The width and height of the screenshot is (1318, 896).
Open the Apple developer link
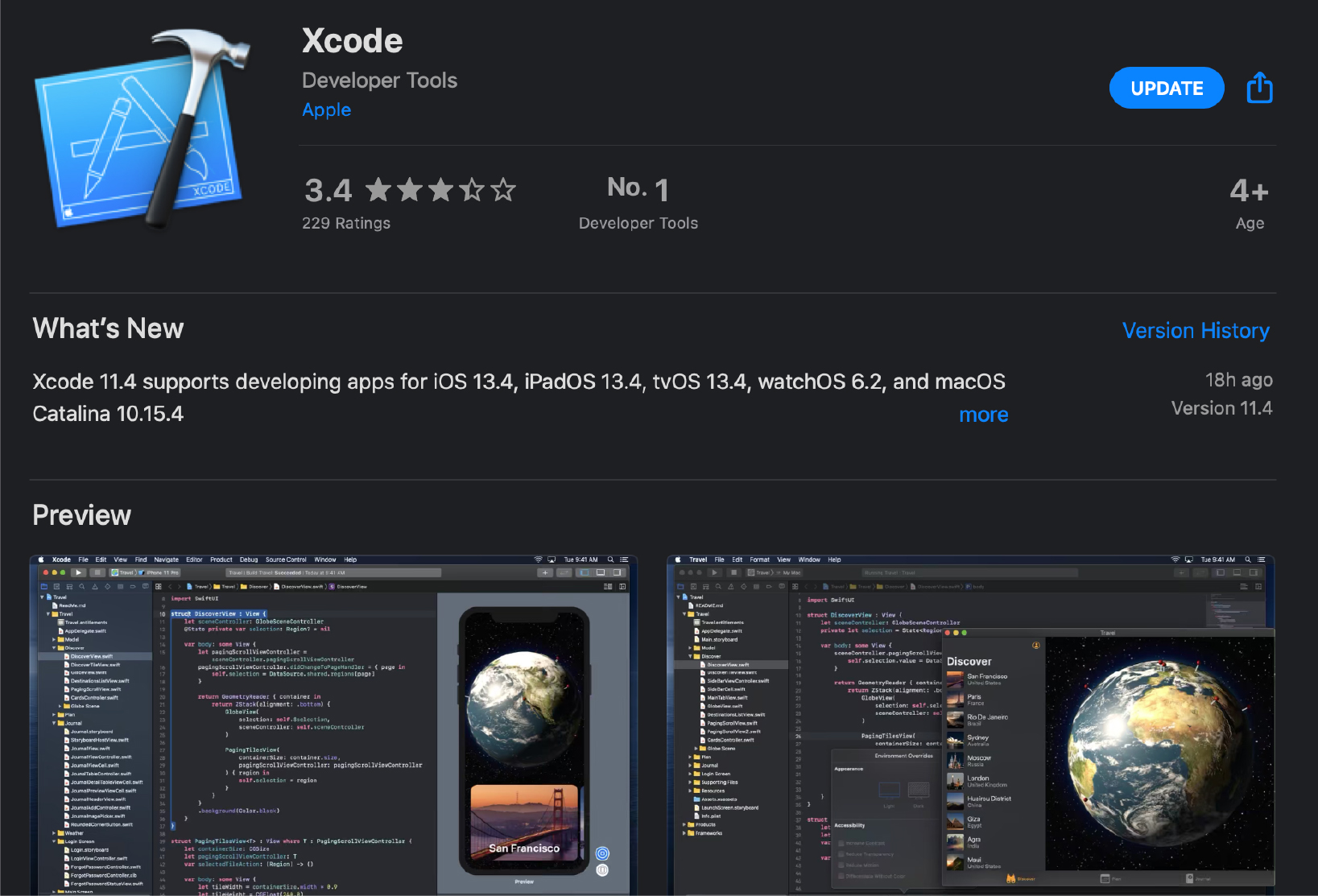tap(326, 109)
